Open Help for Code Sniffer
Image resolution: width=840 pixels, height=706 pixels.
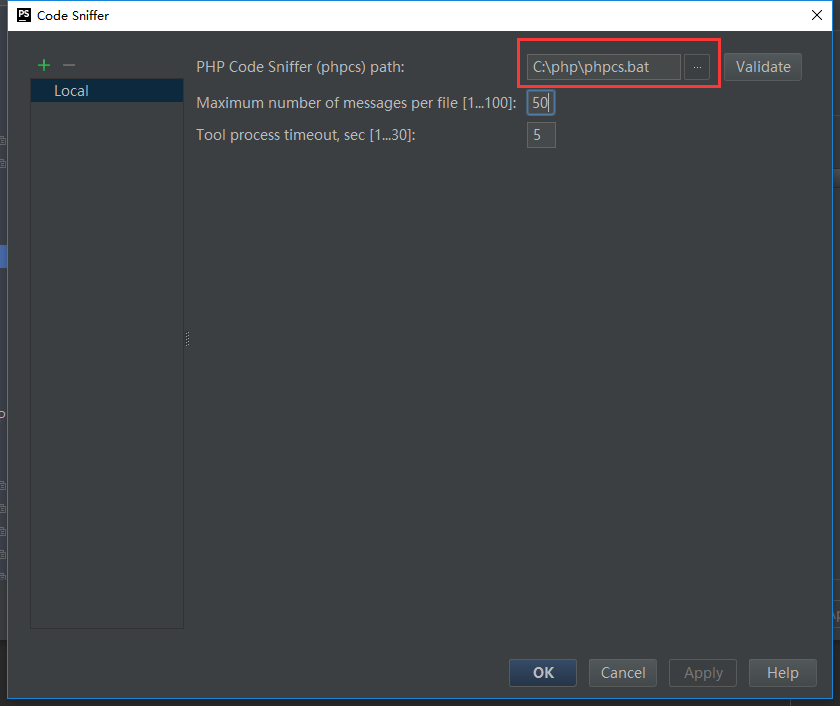click(x=783, y=673)
